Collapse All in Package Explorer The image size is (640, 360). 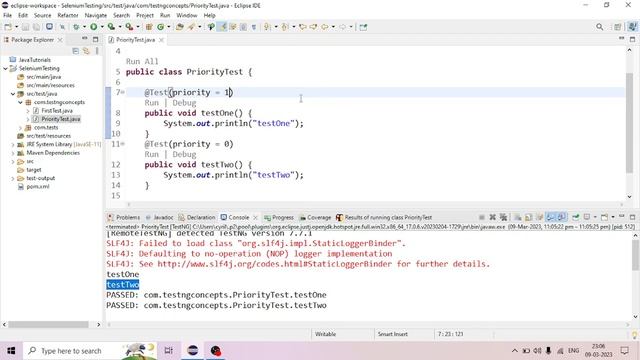[x=76, y=51]
